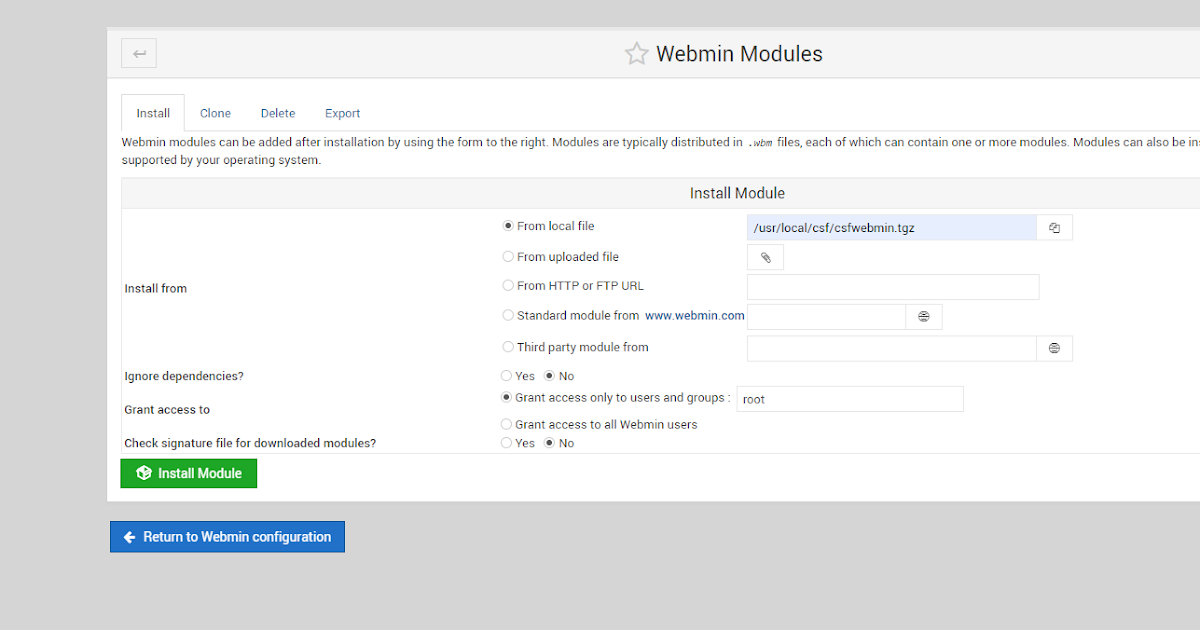The width and height of the screenshot is (1200, 630).
Task: Click the users and groups field containing root
Action: coord(849,399)
